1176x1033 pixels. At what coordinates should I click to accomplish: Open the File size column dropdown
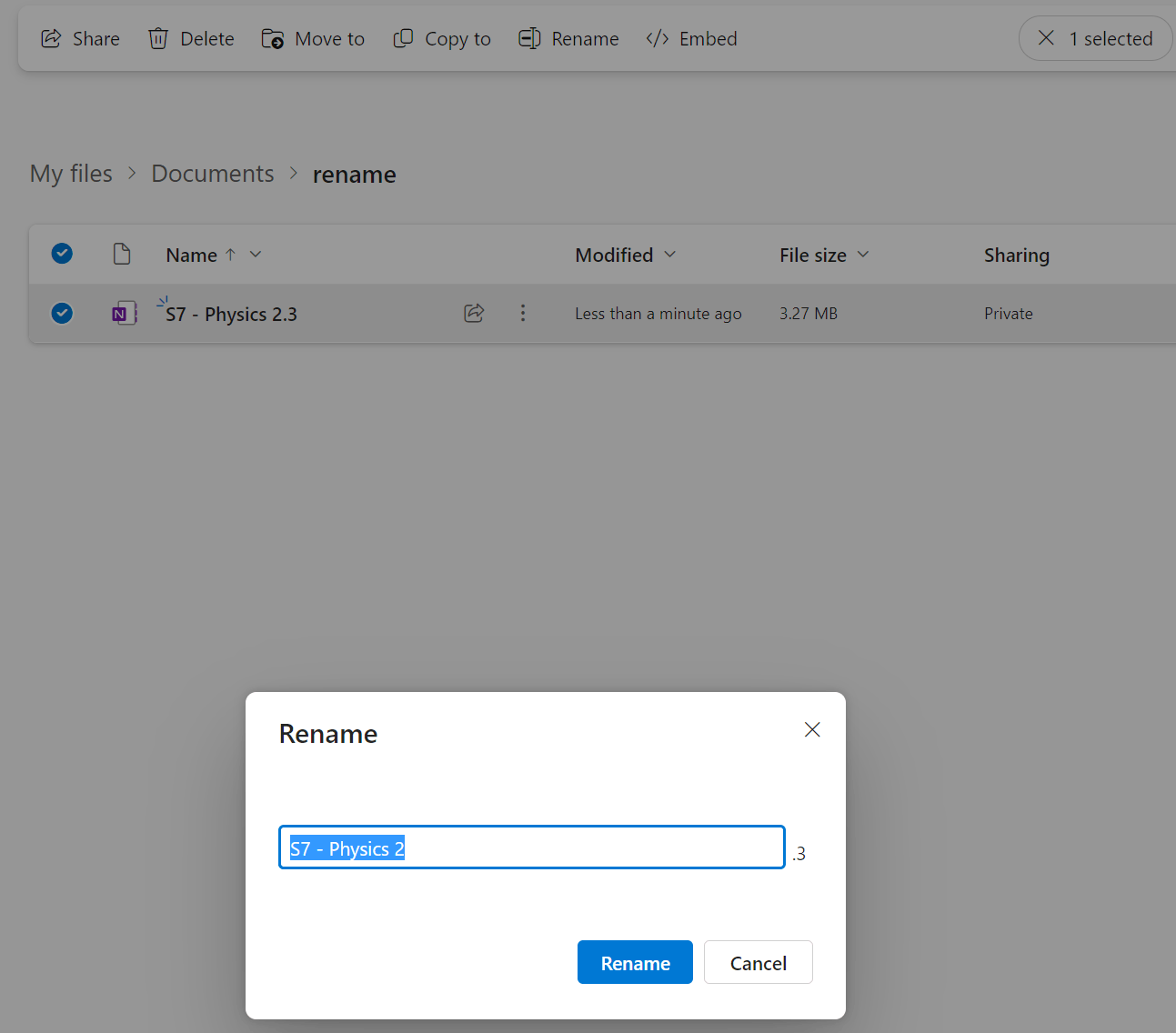(863, 255)
